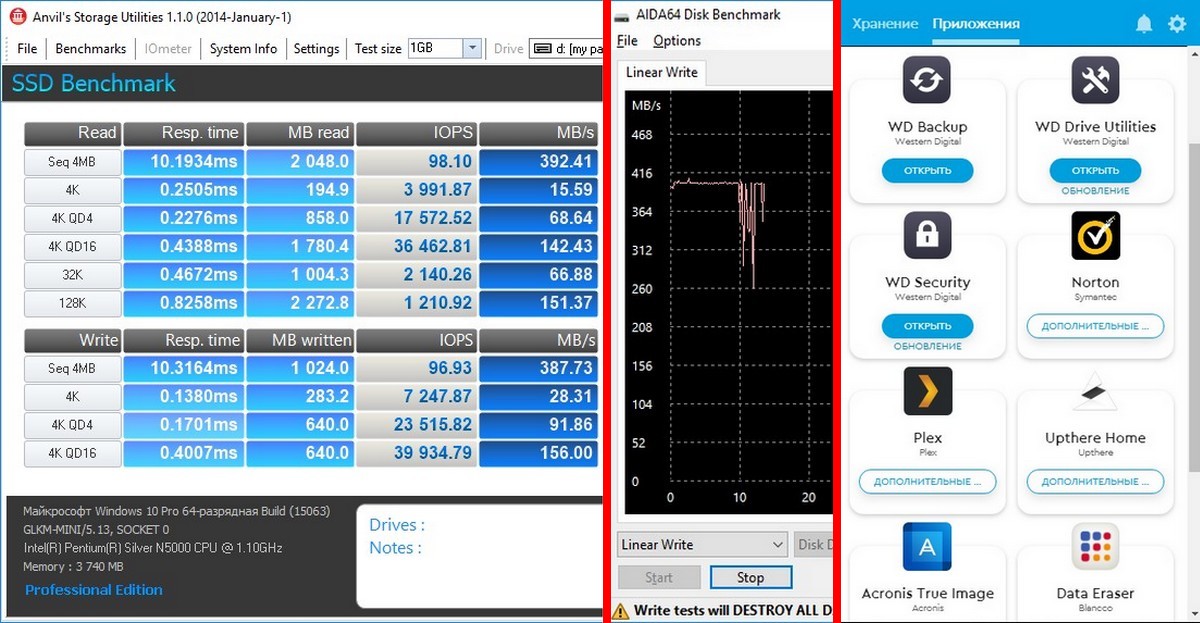The width and height of the screenshot is (1200, 623).
Task: Click ОБНОВЛЕНИЕ link under WD Security
Action: point(927,346)
